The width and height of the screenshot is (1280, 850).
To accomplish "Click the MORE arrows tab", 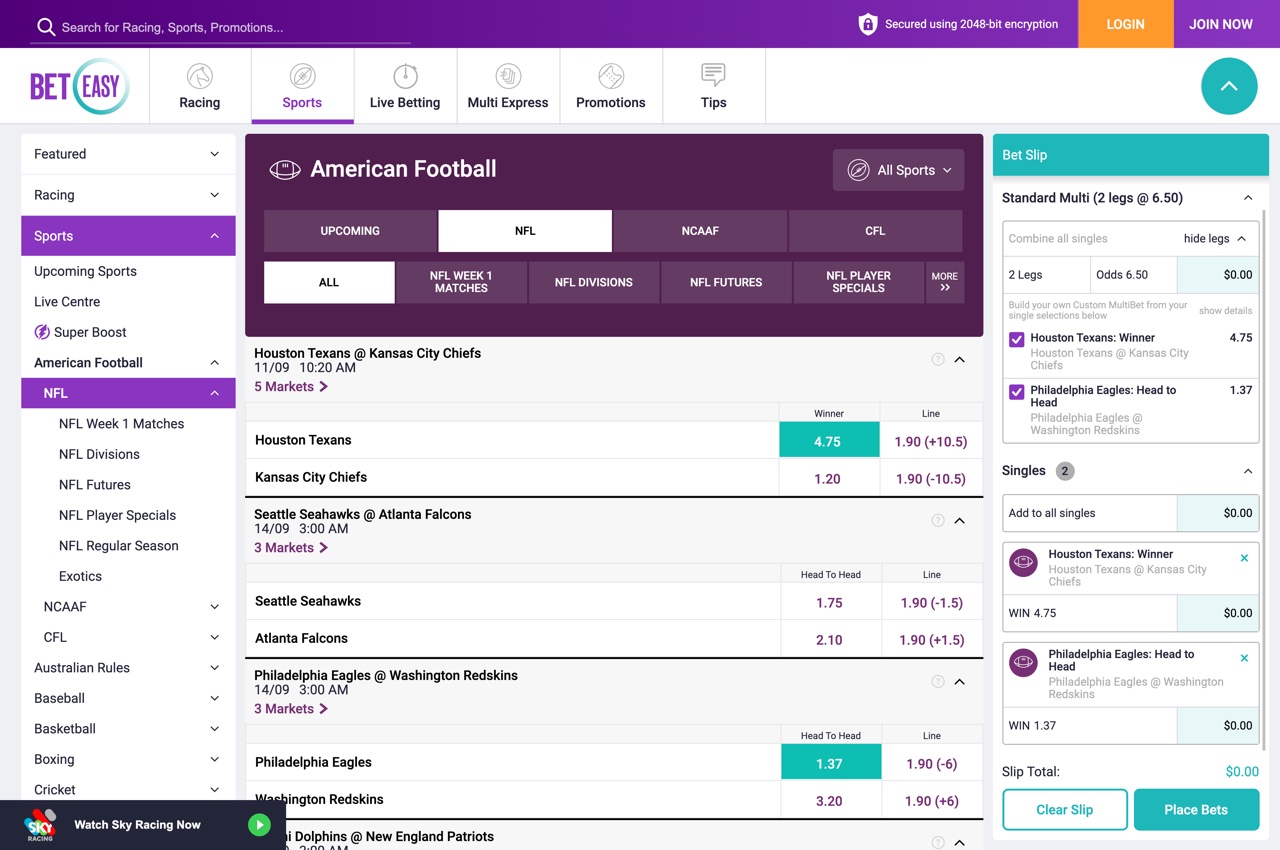I will (944, 282).
